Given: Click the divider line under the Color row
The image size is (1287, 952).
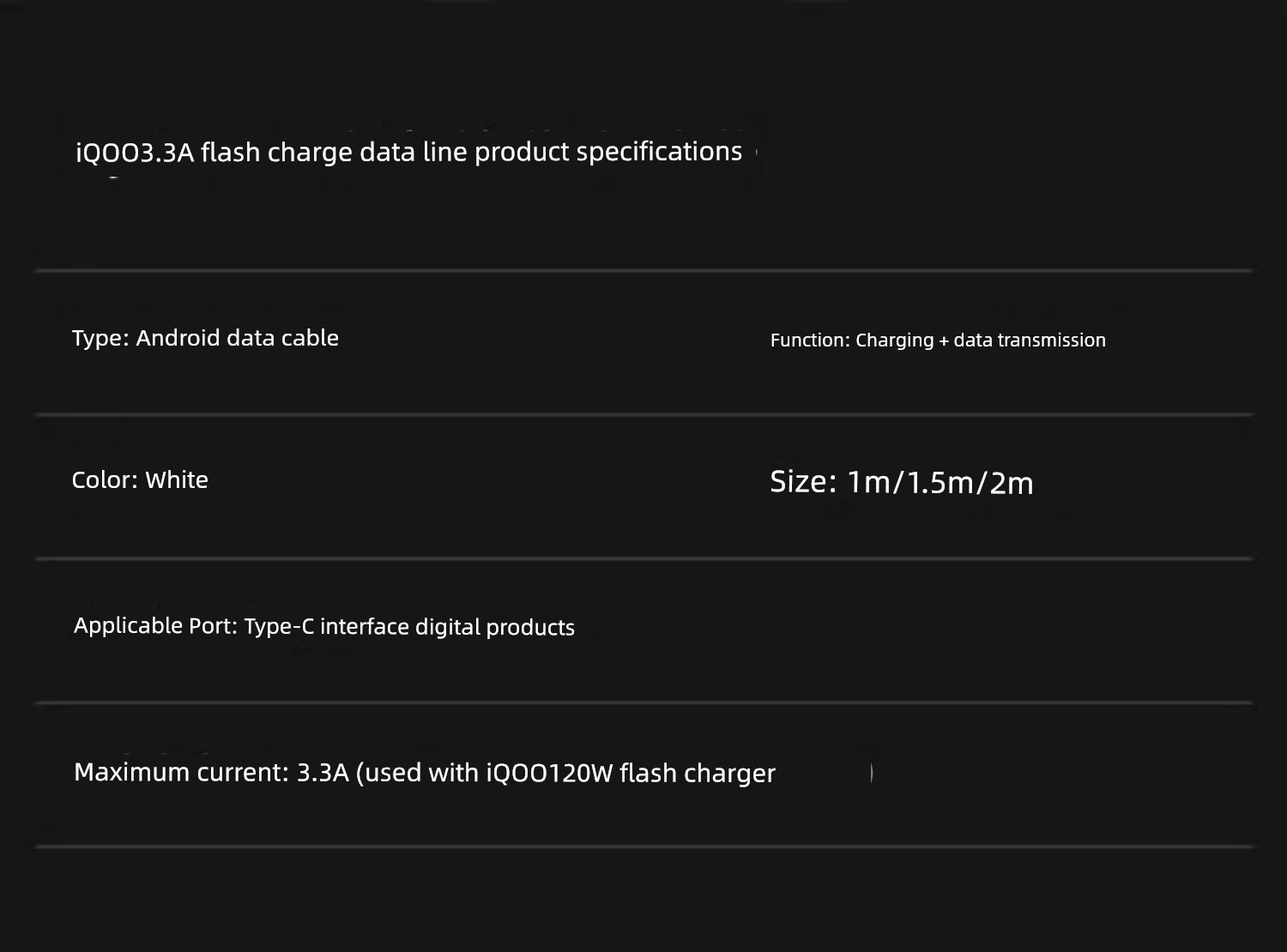Looking at the screenshot, I should 643,558.
